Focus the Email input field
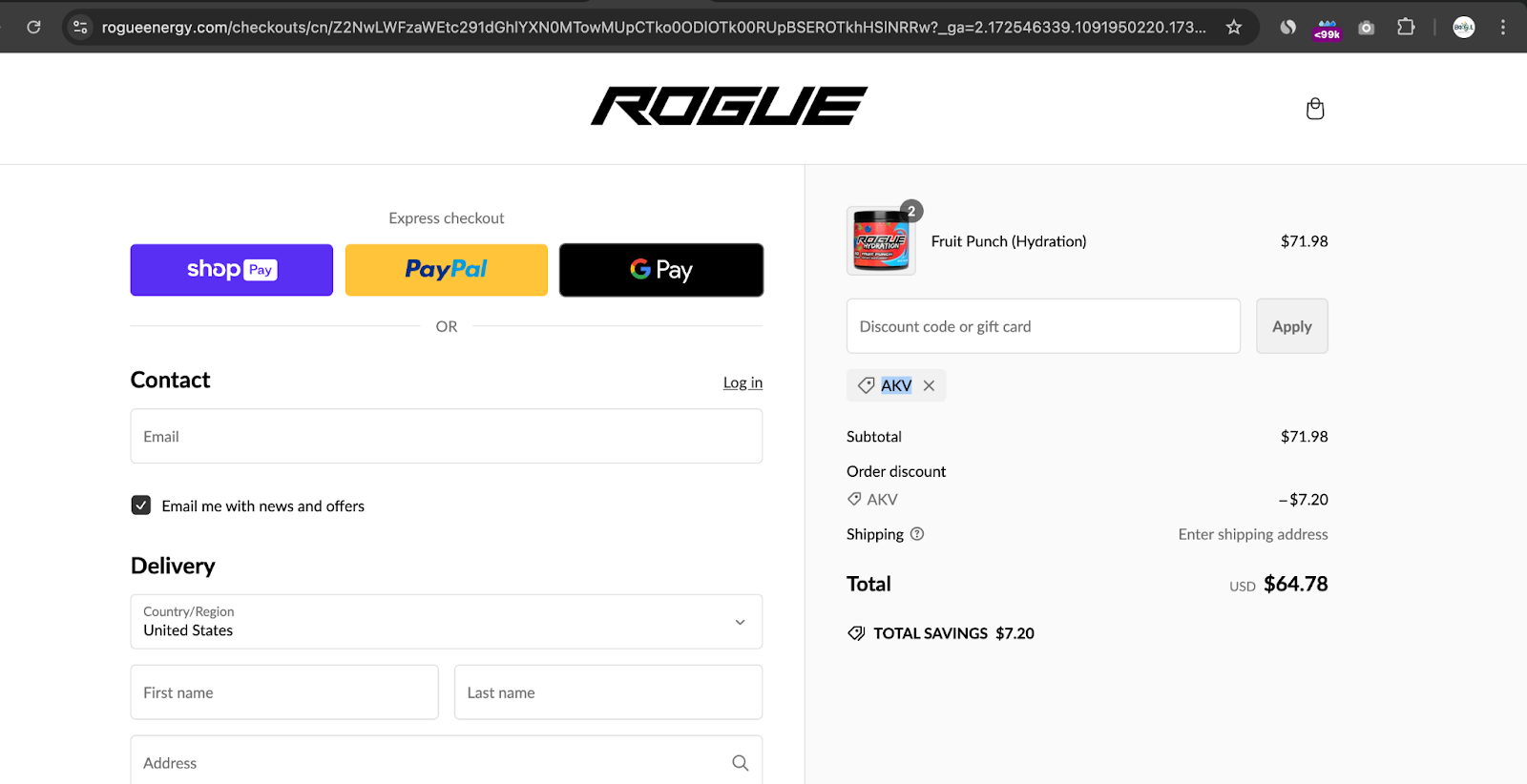 click(447, 436)
